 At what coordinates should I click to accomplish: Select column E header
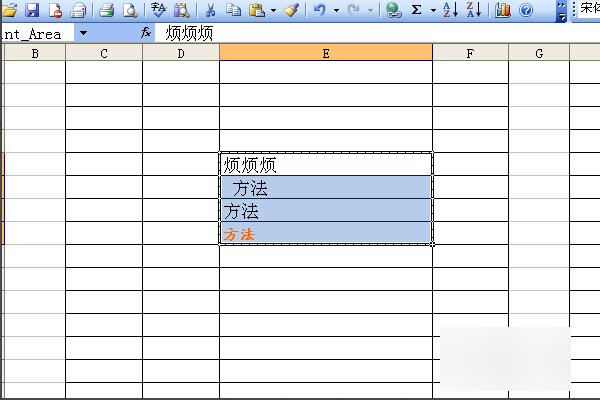[326, 53]
